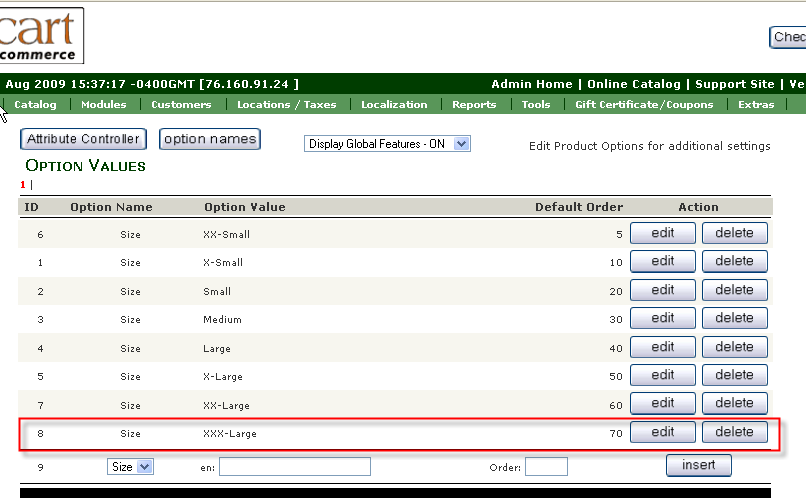Open the Catalog menu
Image resolution: width=806 pixels, height=503 pixels.
pos(35,105)
